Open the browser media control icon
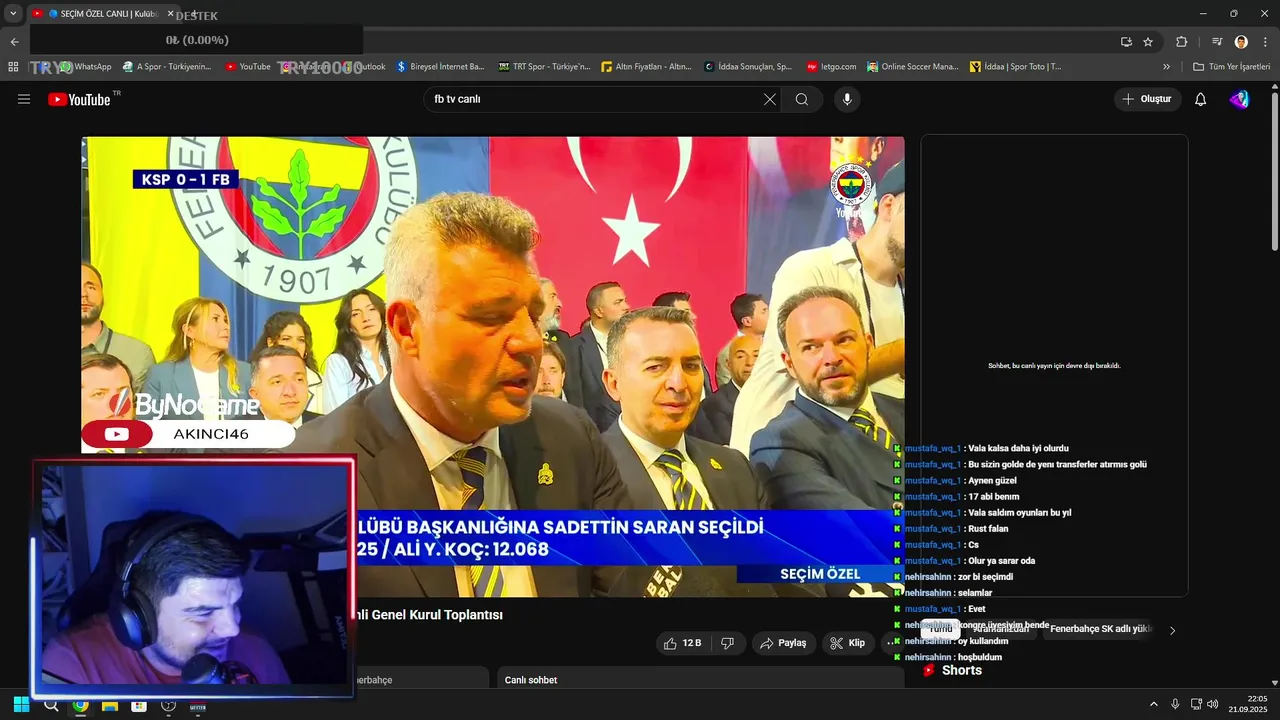Screen dimensions: 1280x720 tap(1217, 42)
